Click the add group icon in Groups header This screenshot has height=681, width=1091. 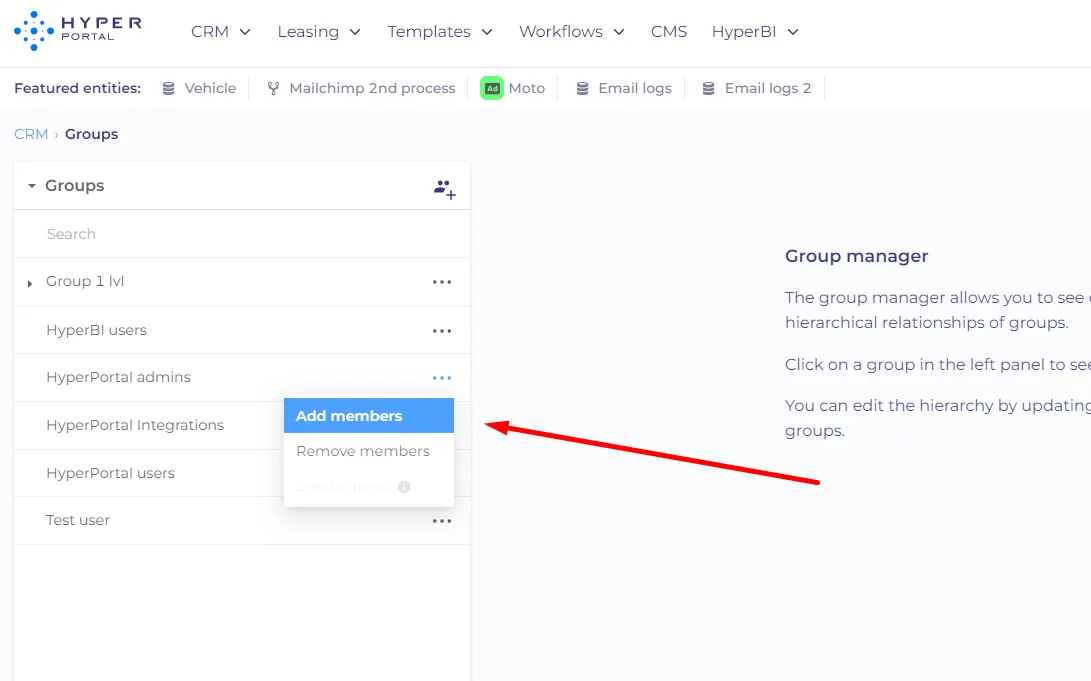coord(445,189)
